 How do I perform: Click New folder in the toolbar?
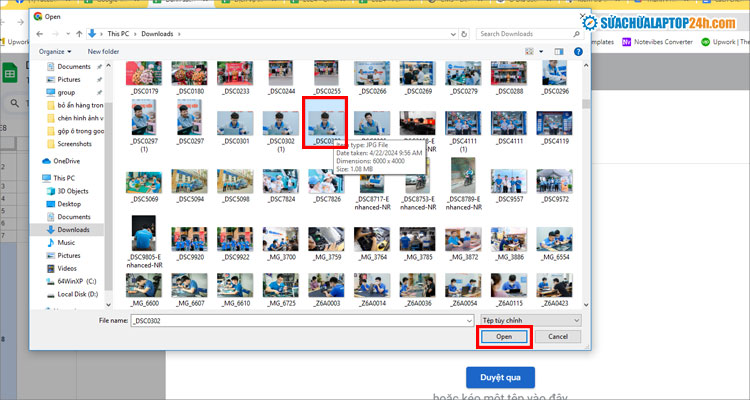[x=103, y=51]
